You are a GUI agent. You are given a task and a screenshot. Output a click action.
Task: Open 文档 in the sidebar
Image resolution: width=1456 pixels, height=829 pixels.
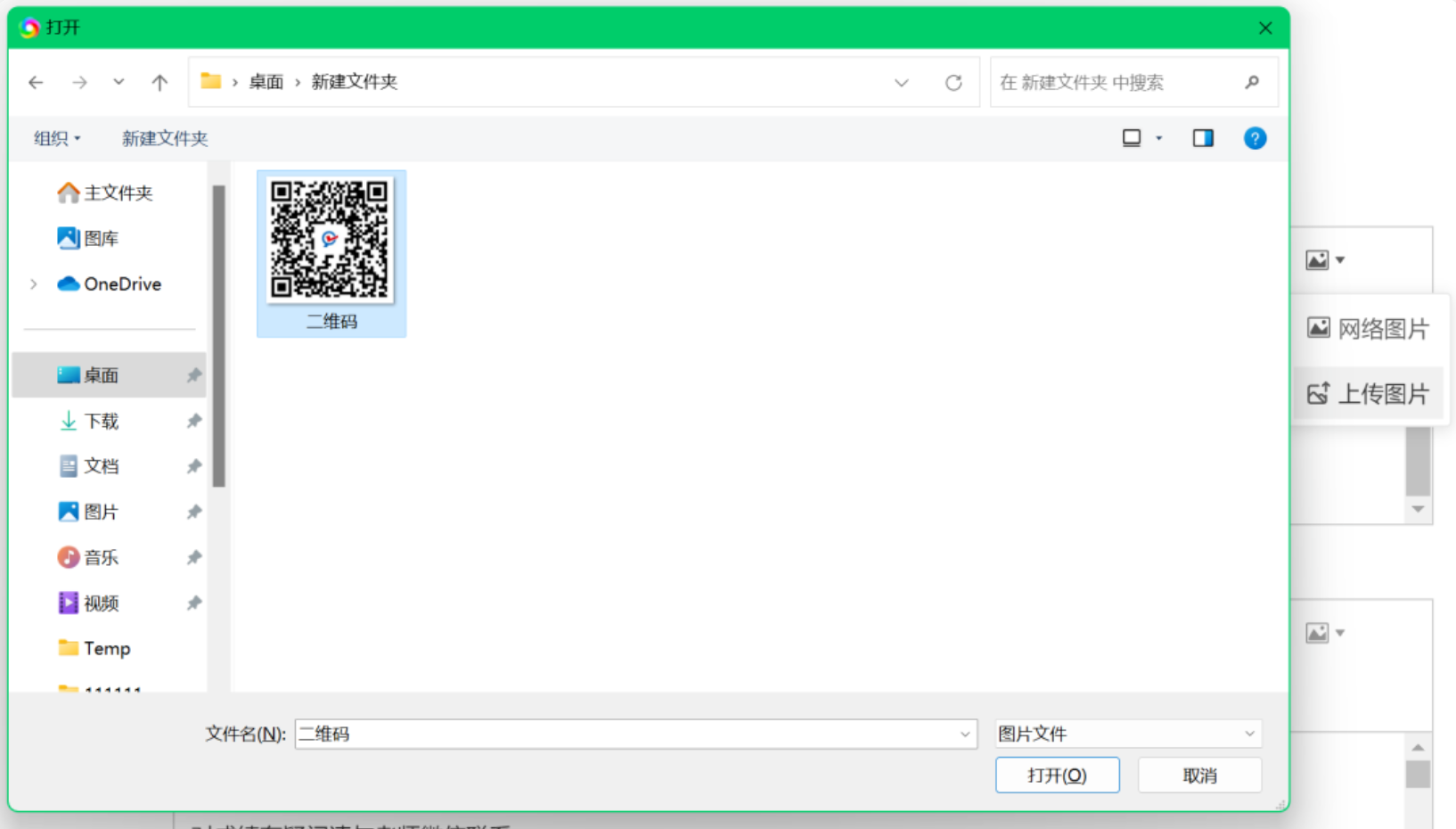coord(87,466)
